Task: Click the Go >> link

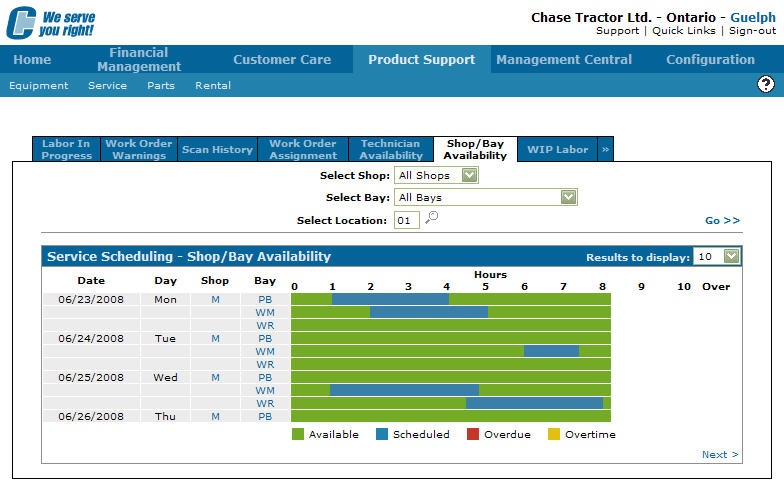Action: tap(722, 220)
